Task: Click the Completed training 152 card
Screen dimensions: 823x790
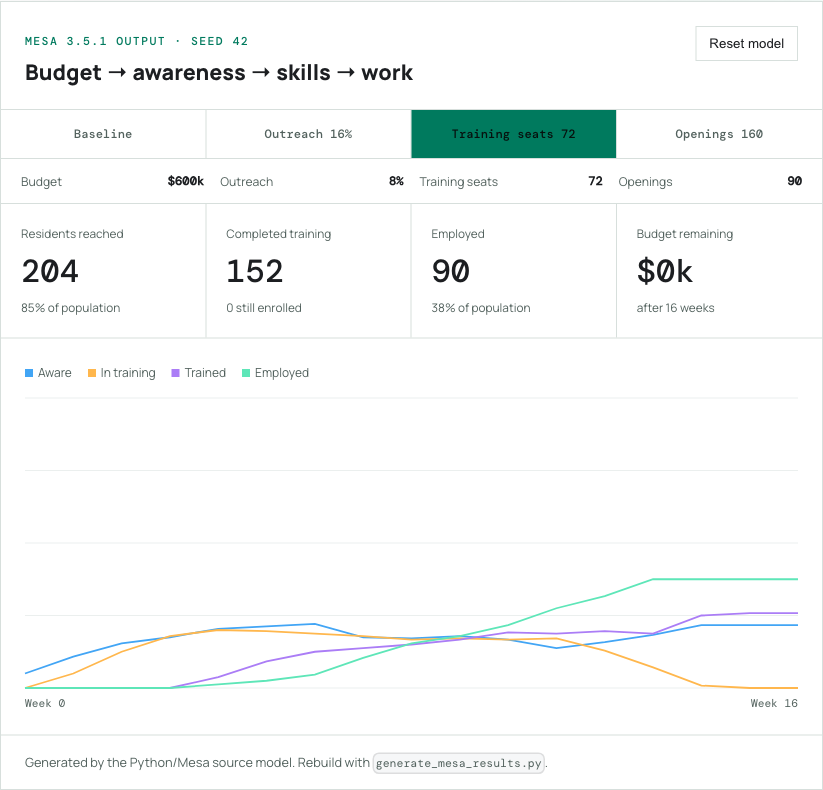Action: (308, 271)
